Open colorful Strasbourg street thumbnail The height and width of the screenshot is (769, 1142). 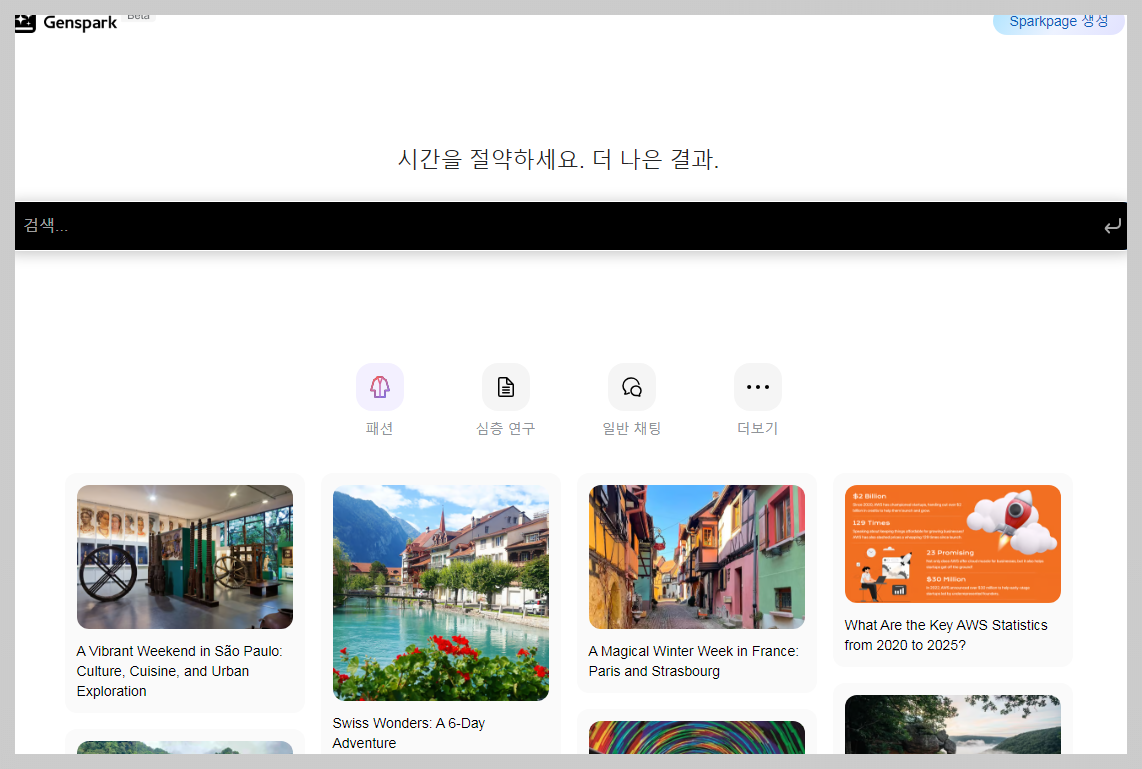coord(697,557)
